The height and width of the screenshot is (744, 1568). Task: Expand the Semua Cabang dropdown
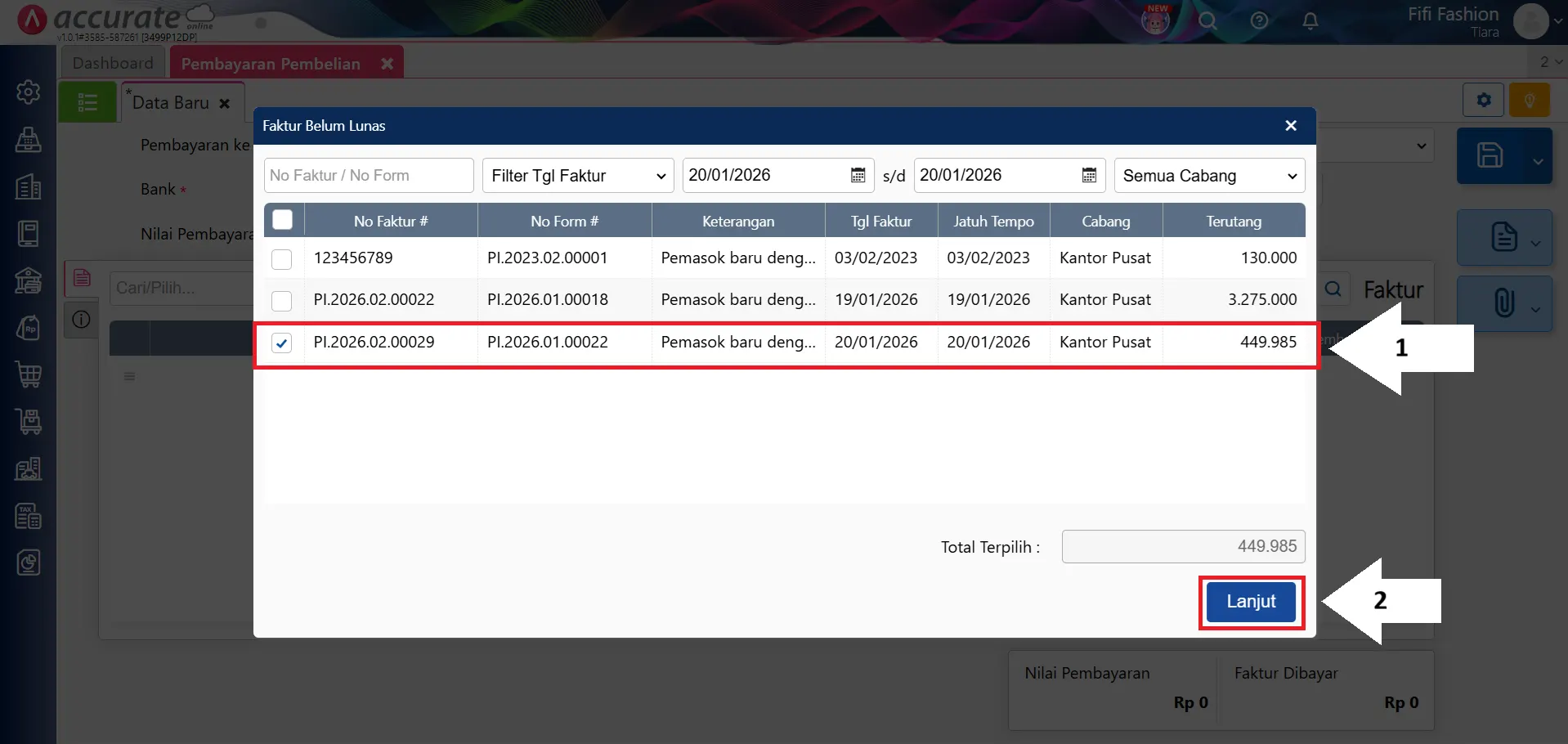pos(1209,176)
